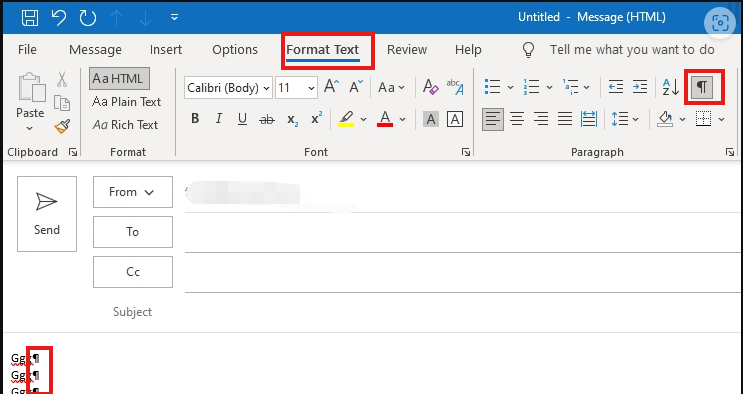The width and height of the screenshot is (743, 394).
Task: Toggle Bold formatting
Action: coord(195,119)
